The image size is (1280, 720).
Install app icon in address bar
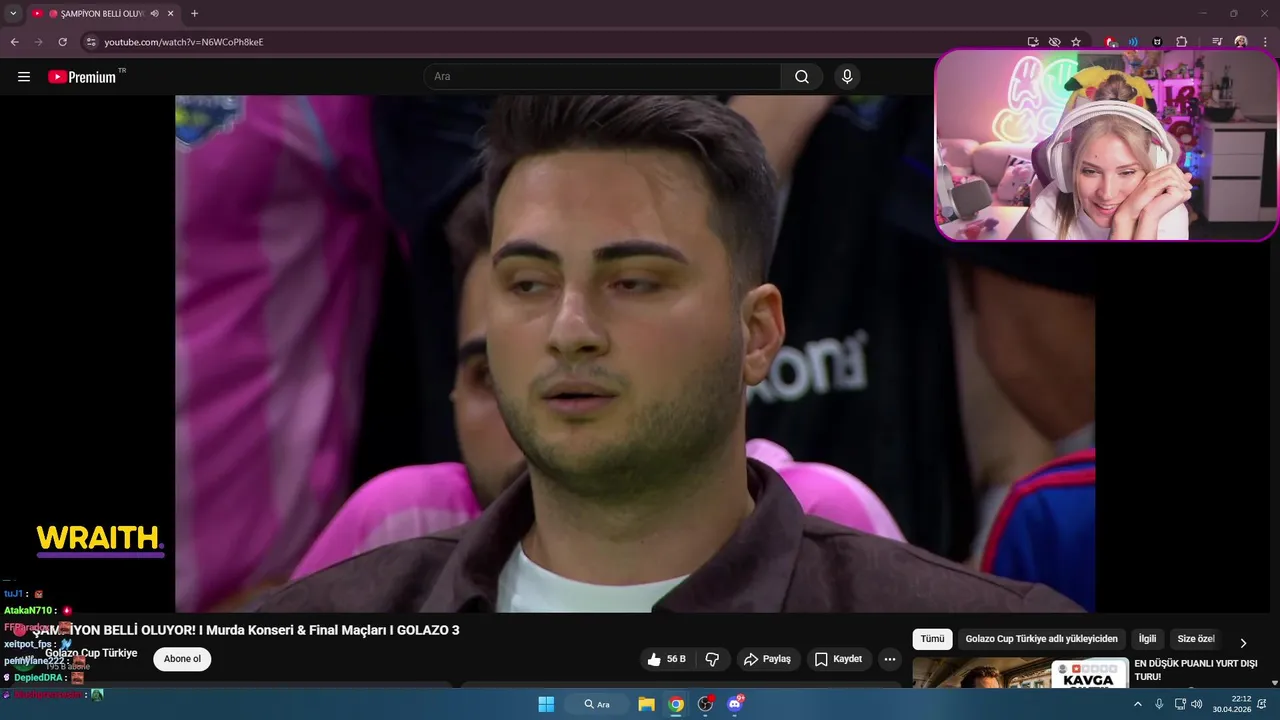tap(1033, 42)
